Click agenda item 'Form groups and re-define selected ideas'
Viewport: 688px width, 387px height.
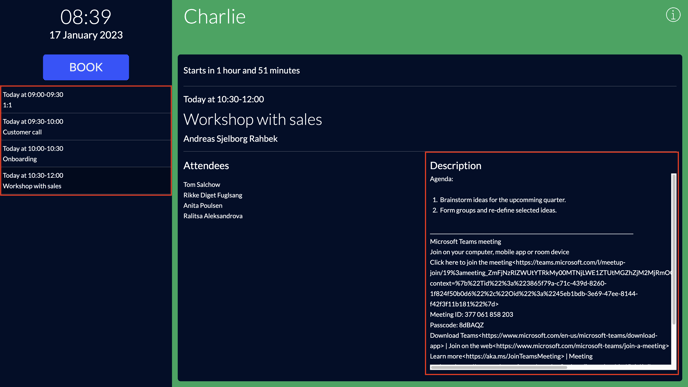[x=498, y=210]
